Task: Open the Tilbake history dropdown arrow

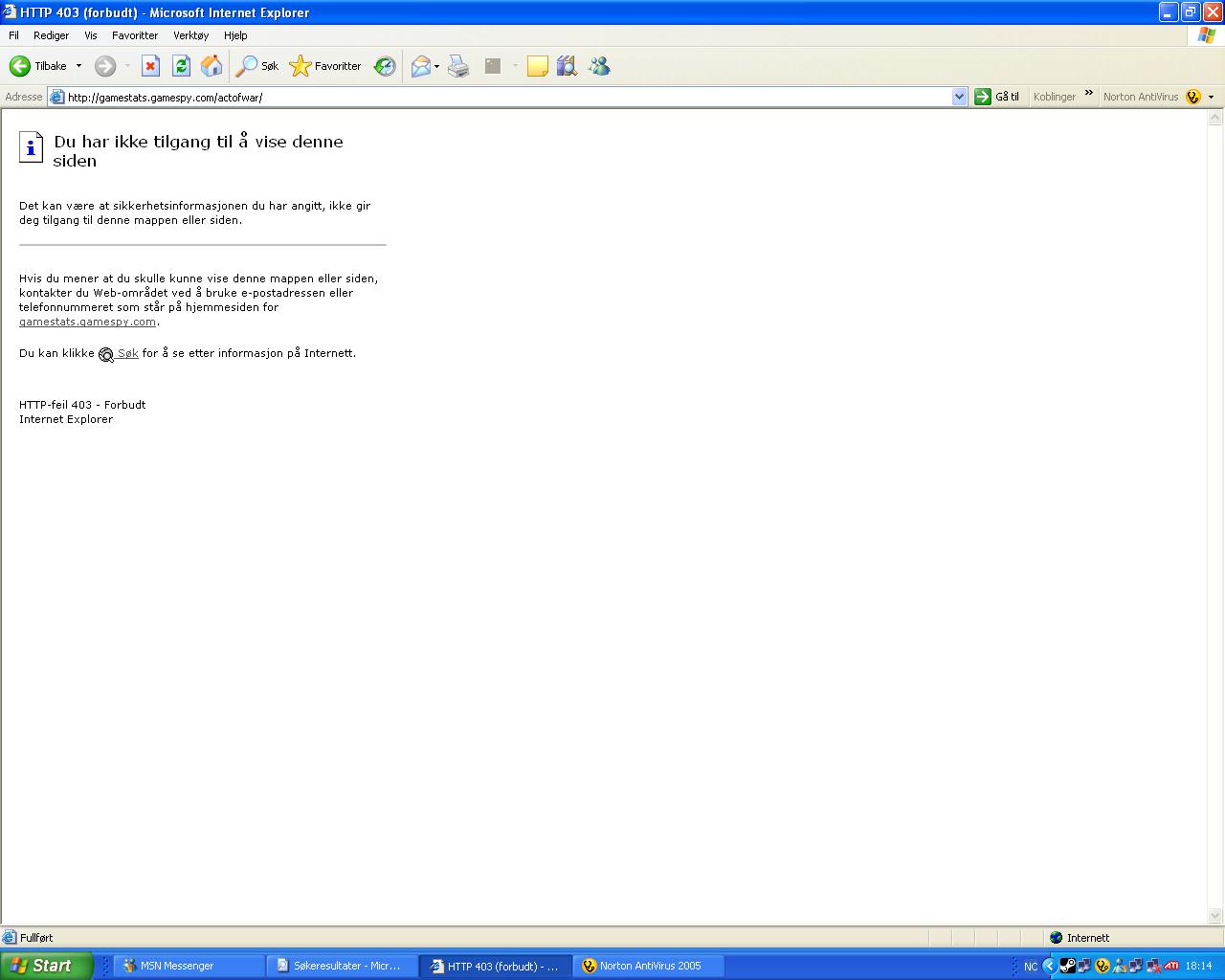Action: [78, 66]
